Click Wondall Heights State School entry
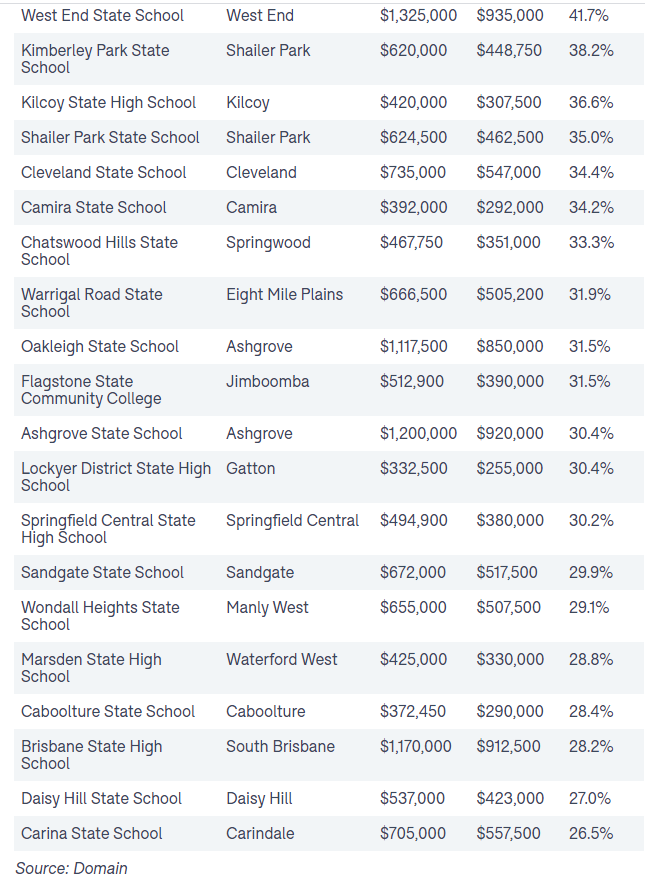 pyautogui.click(x=100, y=616)
